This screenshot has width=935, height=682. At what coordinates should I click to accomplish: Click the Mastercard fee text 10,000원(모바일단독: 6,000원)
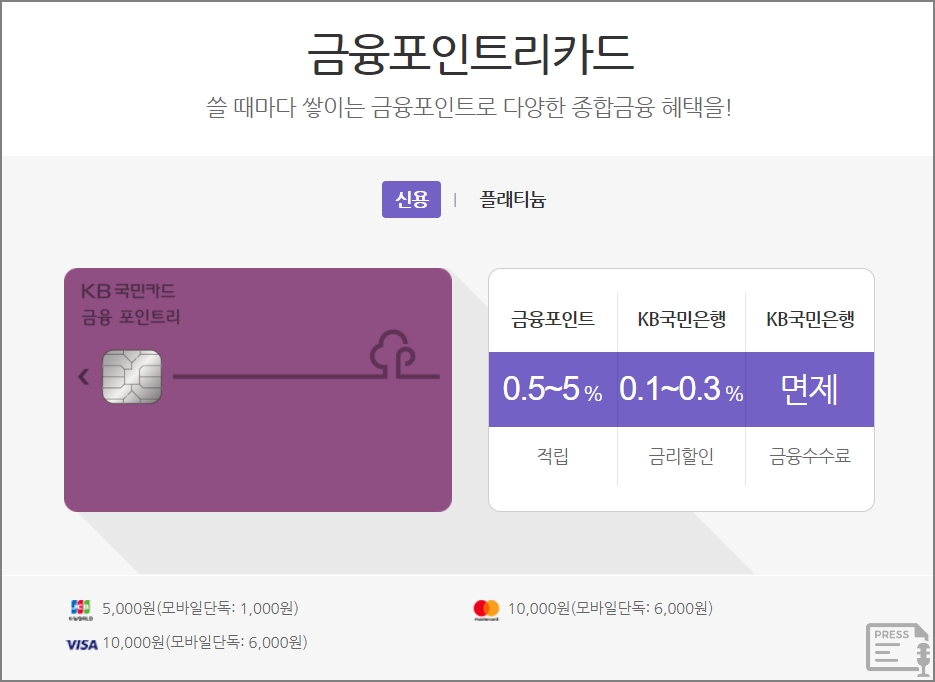coord(610,609)
